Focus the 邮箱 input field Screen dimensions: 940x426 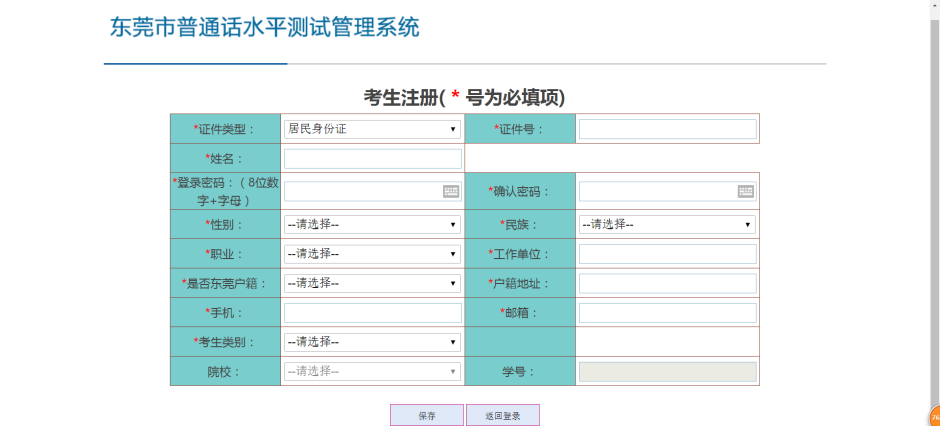[668, 313]
